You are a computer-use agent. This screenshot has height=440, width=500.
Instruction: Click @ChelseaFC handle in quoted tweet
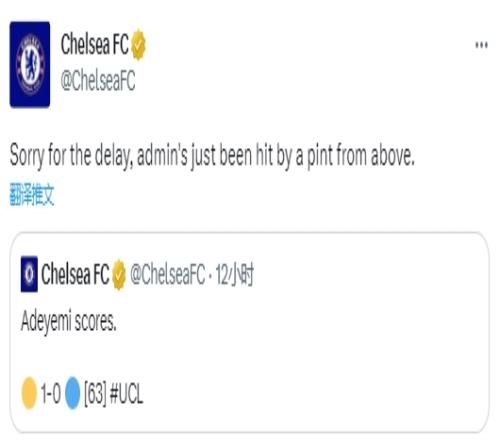168,275
